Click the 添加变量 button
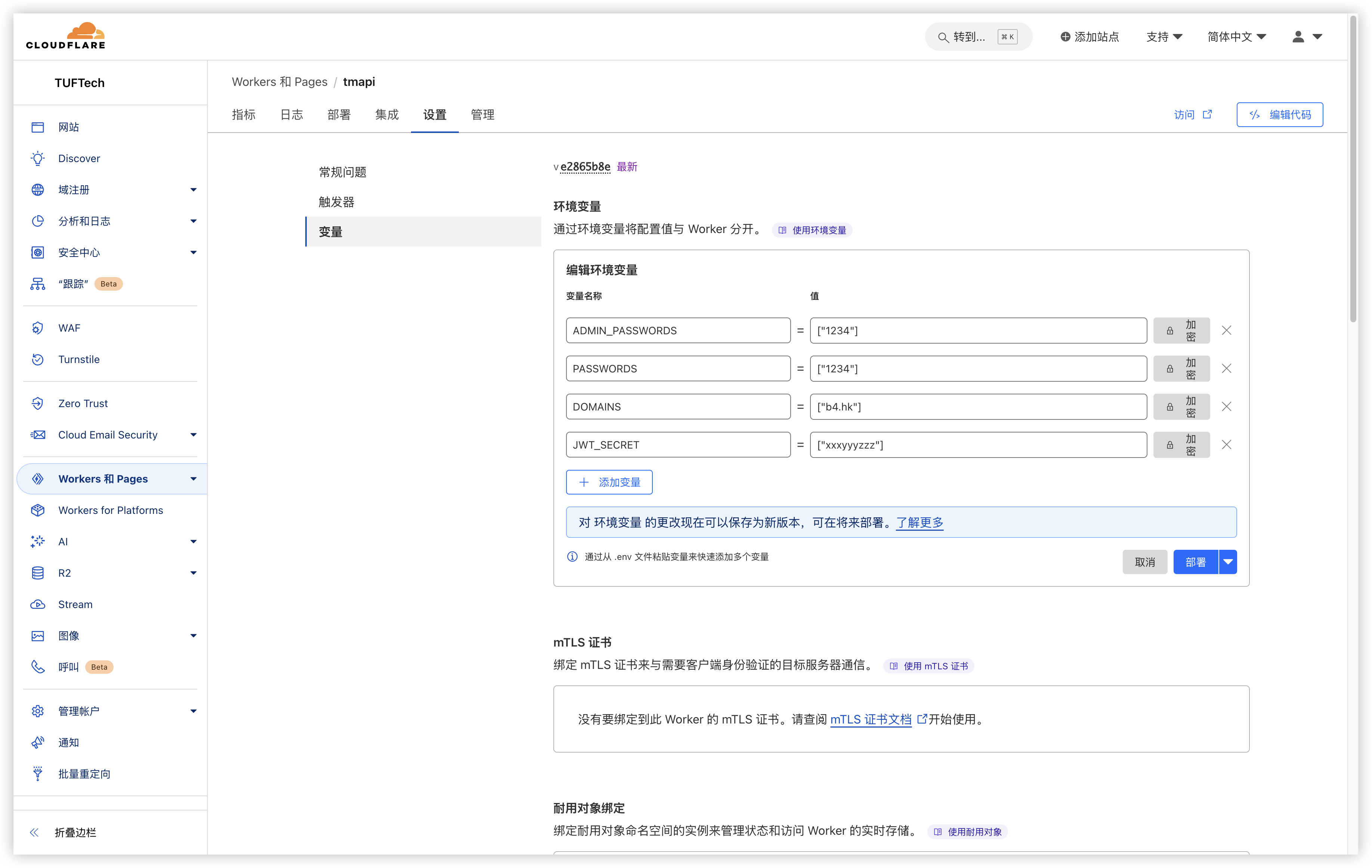Screen dimensions: 1372x868 609,483
